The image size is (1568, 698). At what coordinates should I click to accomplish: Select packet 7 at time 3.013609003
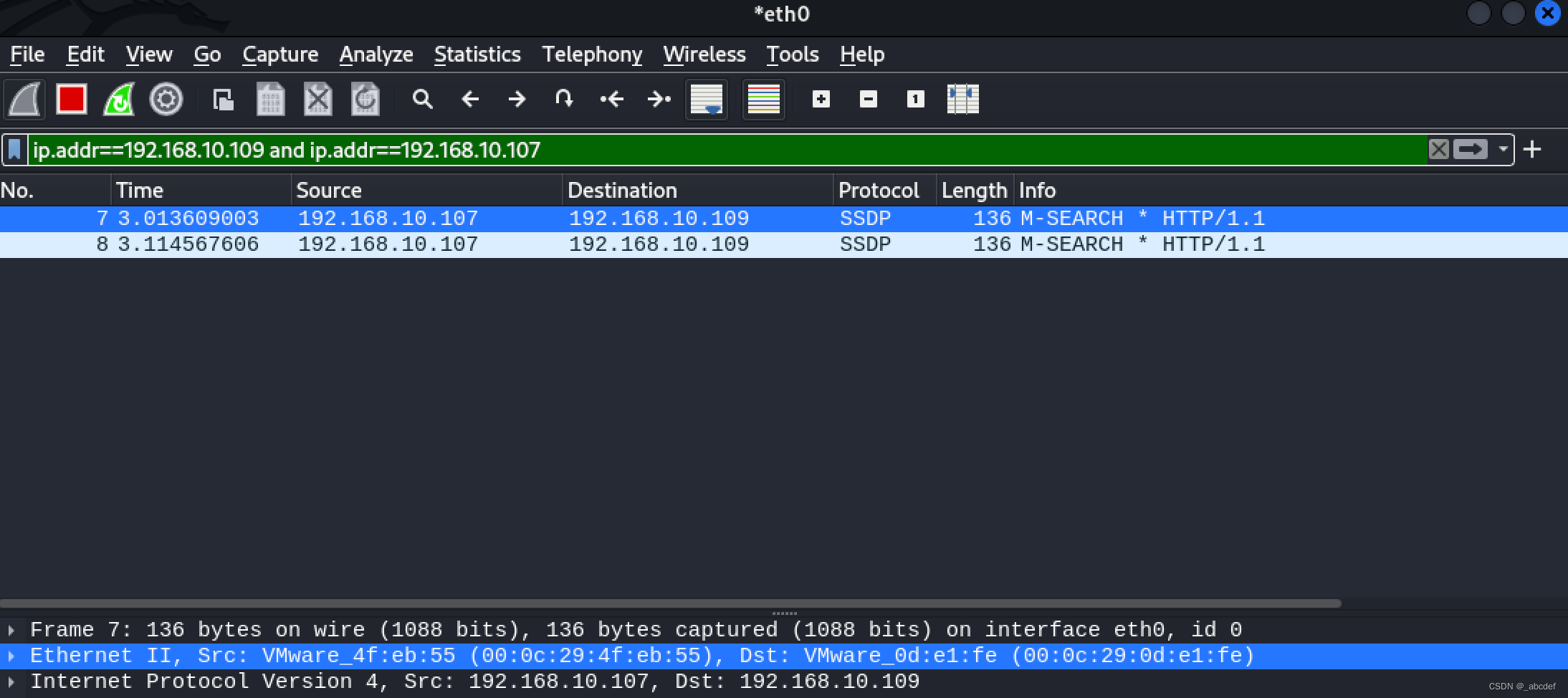(784, 219)
